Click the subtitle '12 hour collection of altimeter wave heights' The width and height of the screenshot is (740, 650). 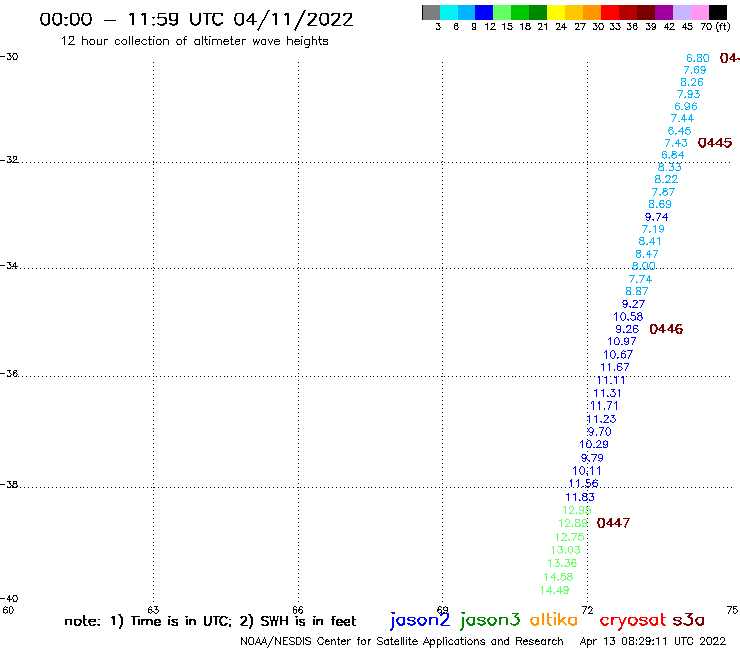click(x=194, y=41)
